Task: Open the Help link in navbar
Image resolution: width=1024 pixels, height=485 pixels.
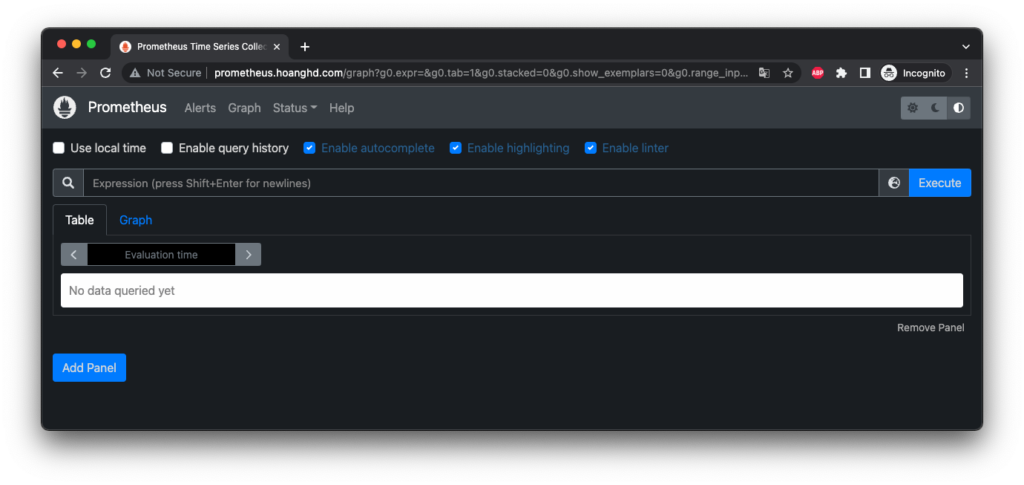Action: tap(342, 108)
